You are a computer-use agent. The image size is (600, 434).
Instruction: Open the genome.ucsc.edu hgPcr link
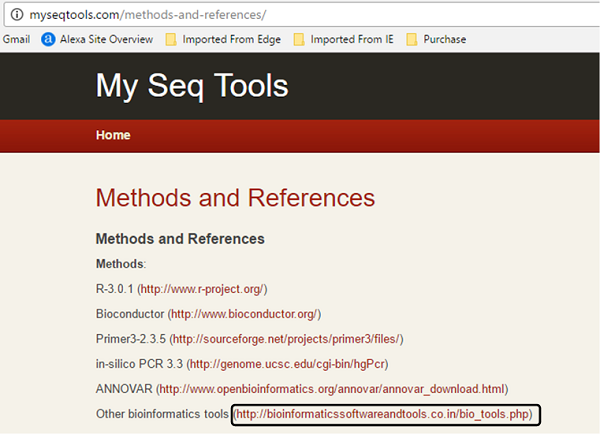pyautogui.click(x=287, y=364)
